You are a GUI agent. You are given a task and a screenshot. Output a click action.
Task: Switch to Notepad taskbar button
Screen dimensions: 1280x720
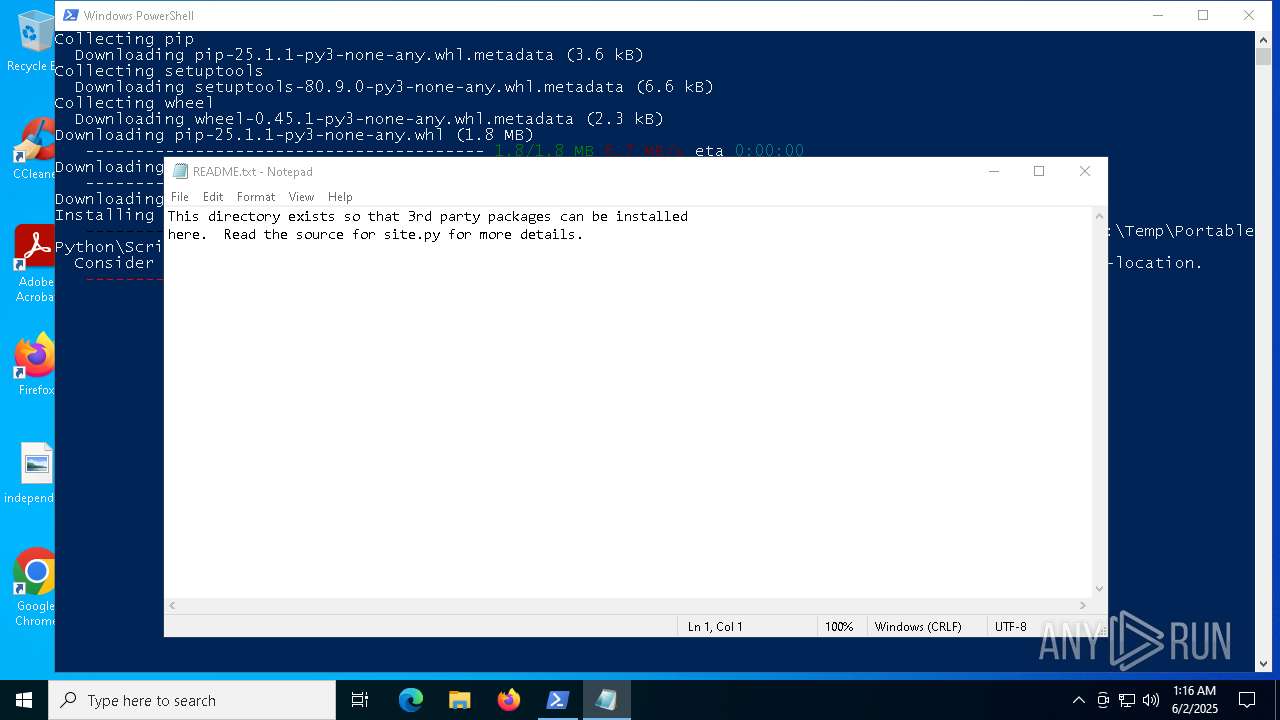point(606,700)
